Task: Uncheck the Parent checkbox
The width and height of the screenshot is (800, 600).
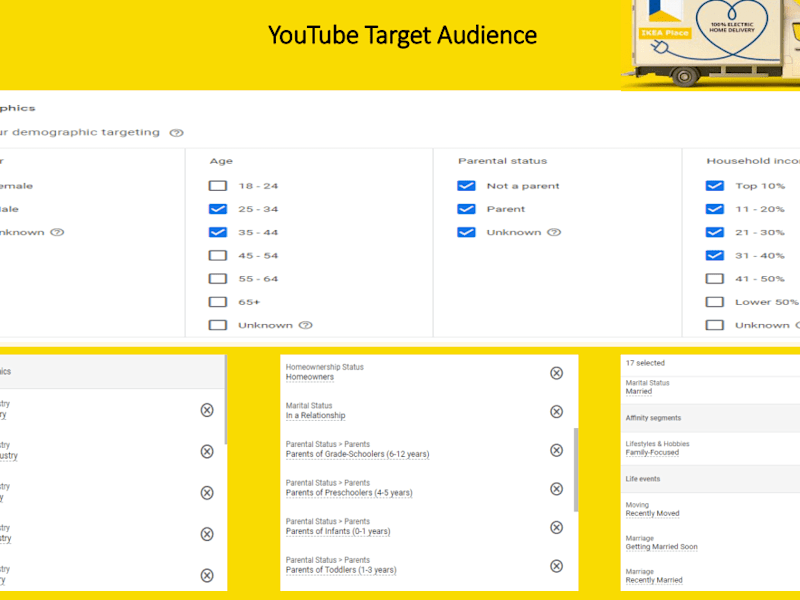Action: [x=466, y=209]
